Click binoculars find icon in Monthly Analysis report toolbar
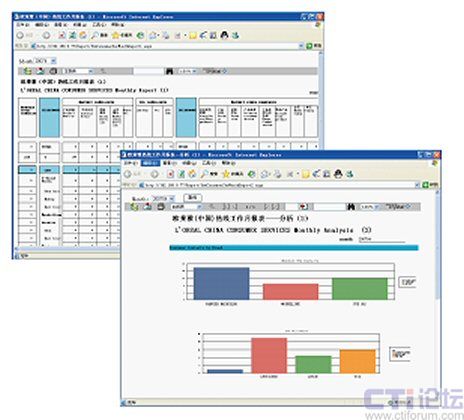464x420 pixels. pos(350,207)
